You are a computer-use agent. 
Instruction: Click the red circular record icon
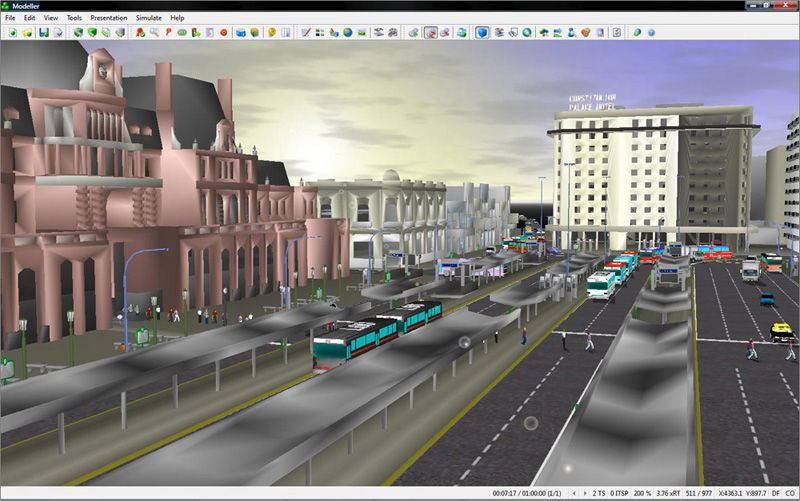(x=224, y=33)
